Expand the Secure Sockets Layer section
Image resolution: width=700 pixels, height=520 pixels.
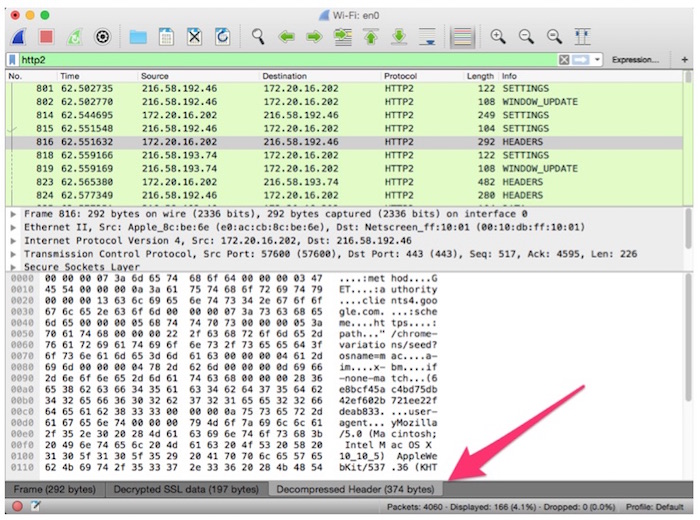pos(13,267)
